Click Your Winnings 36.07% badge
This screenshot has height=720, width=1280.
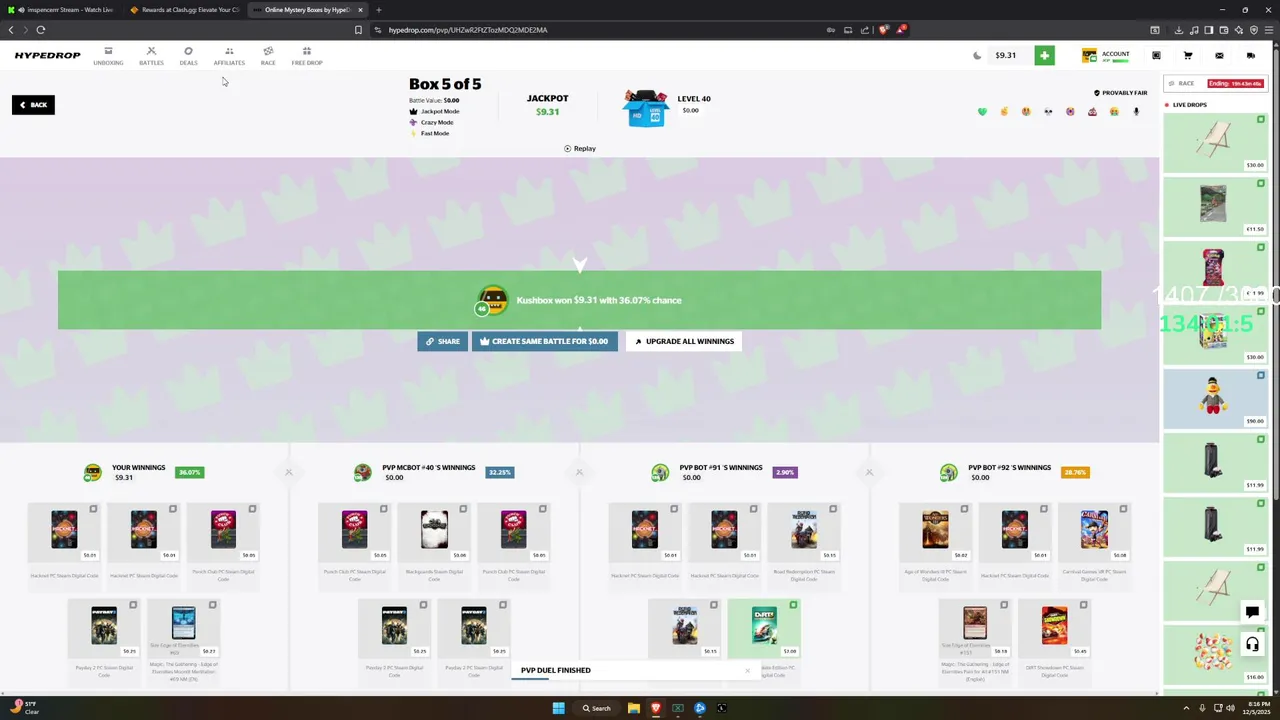coord(189,472)
